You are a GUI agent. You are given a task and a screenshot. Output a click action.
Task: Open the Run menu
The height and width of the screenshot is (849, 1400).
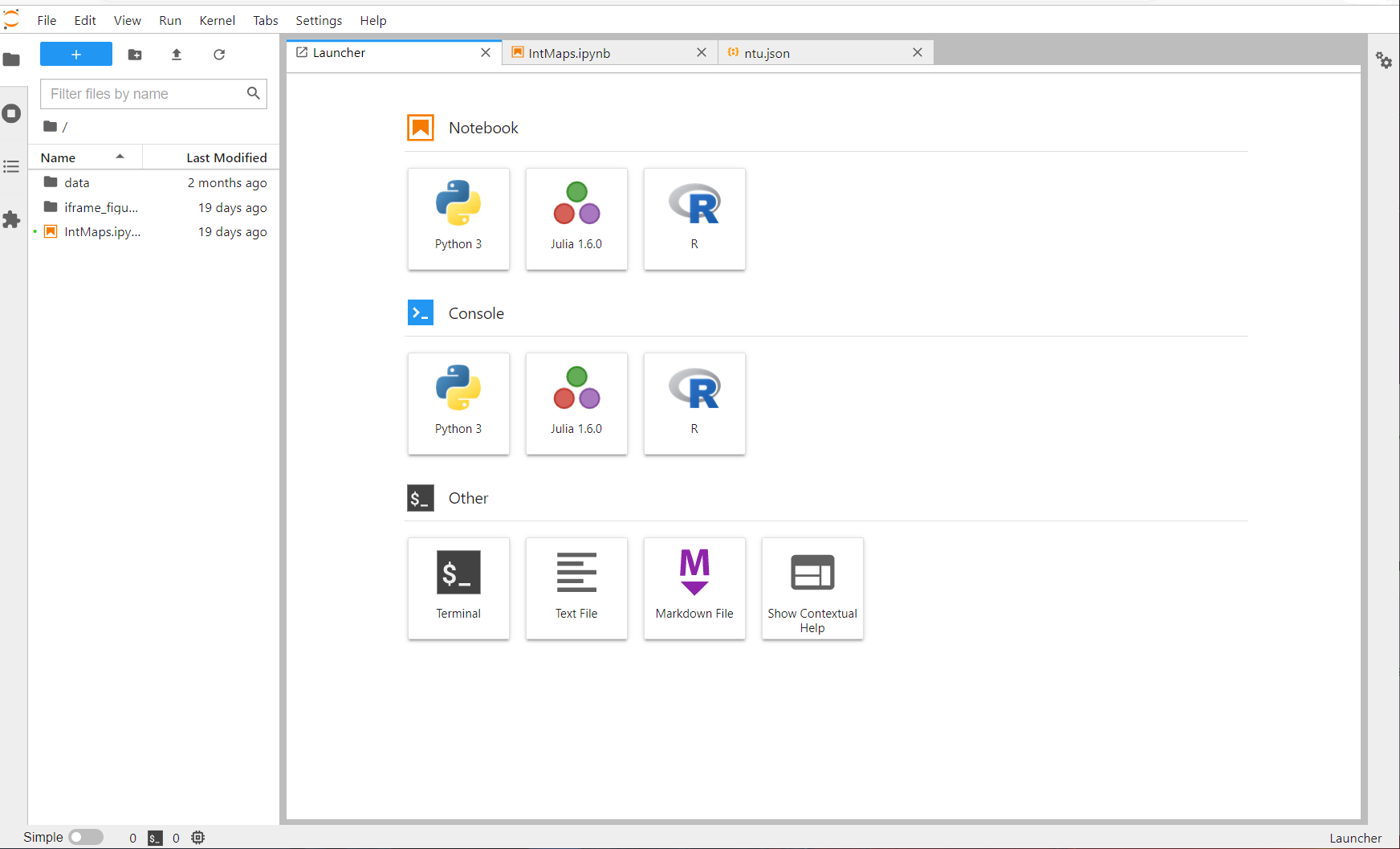[170, 20]
